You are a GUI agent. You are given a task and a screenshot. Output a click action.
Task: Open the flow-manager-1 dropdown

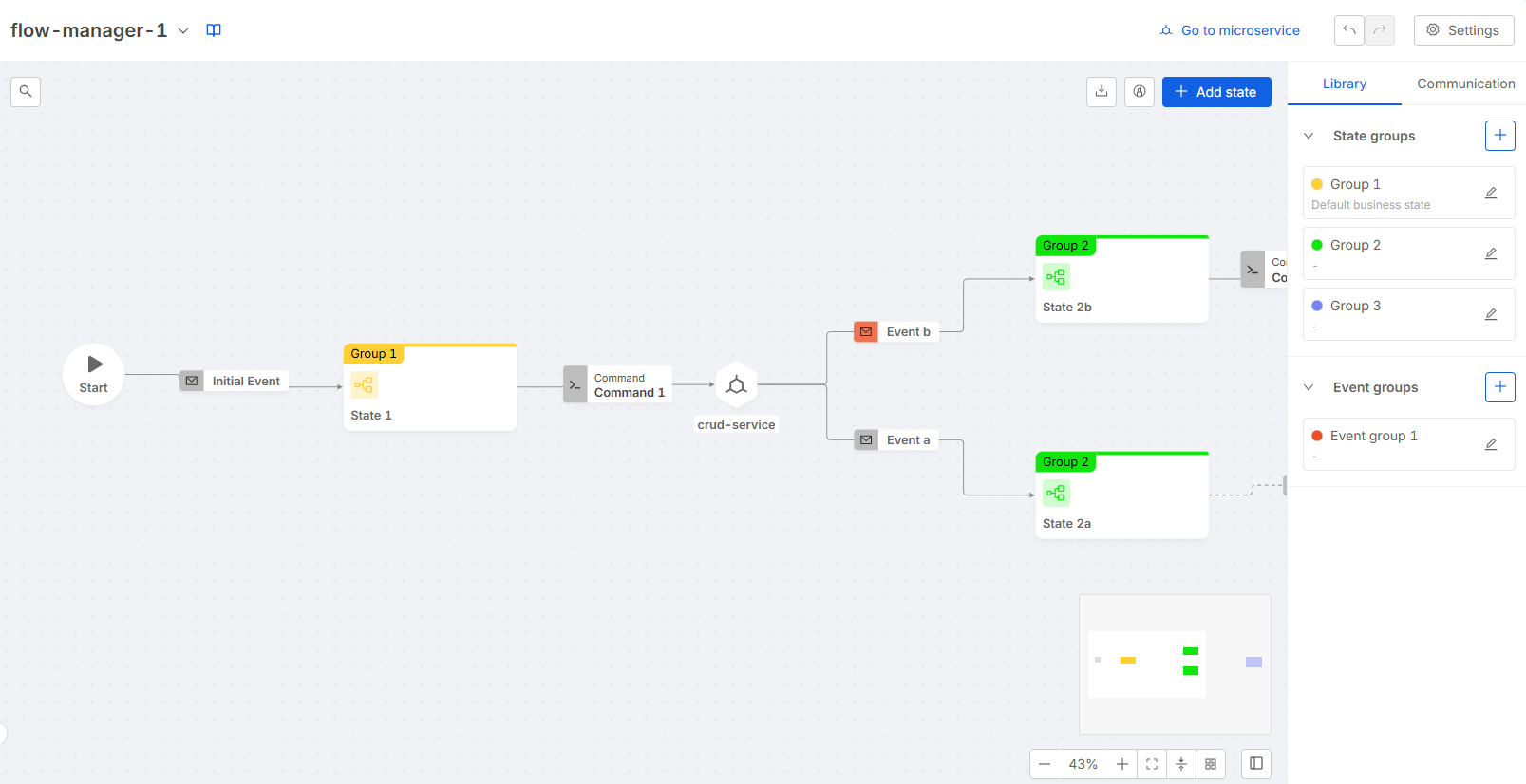(x=183, y=30)
